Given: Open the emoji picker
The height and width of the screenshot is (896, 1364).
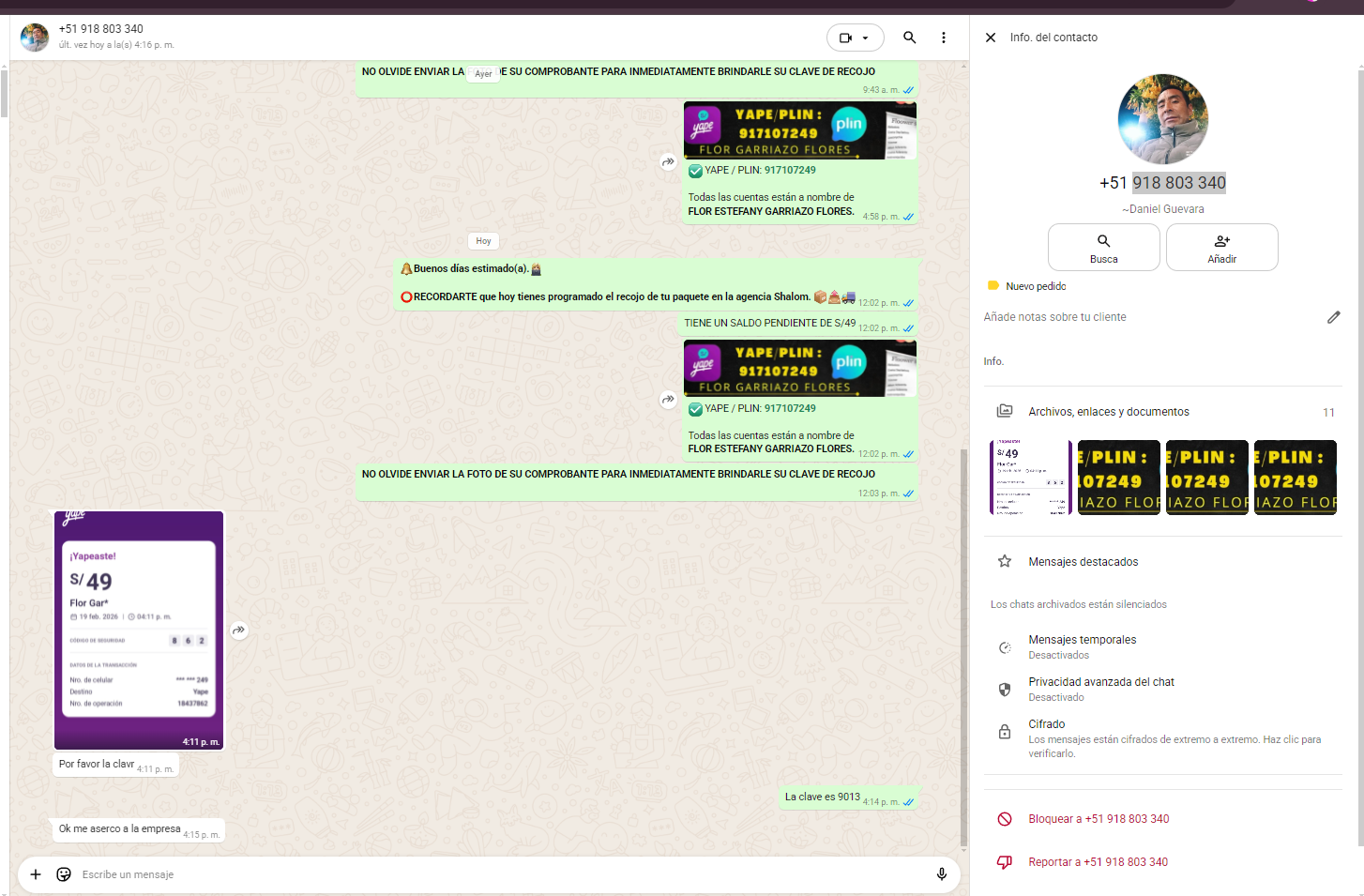Looking at the screenshot, I should click(x=64, y=874).
